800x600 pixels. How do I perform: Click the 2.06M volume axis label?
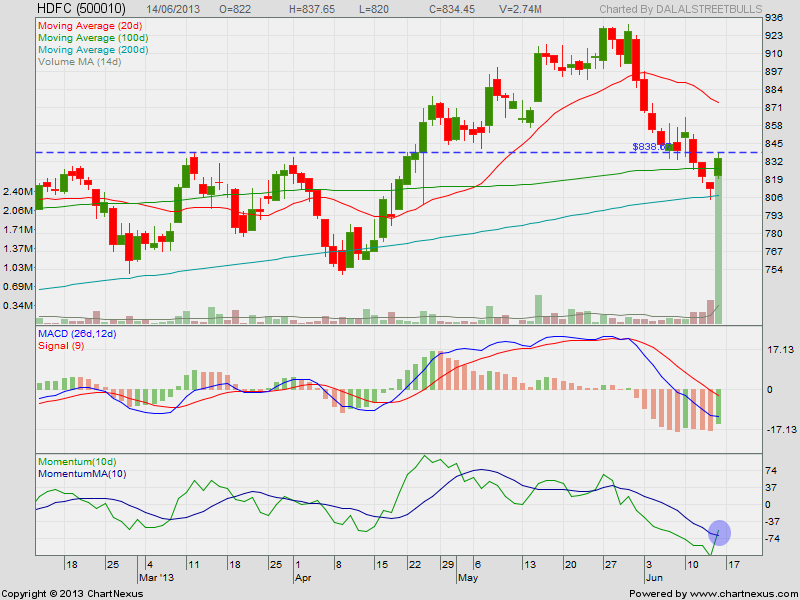[x=17, y=211]
